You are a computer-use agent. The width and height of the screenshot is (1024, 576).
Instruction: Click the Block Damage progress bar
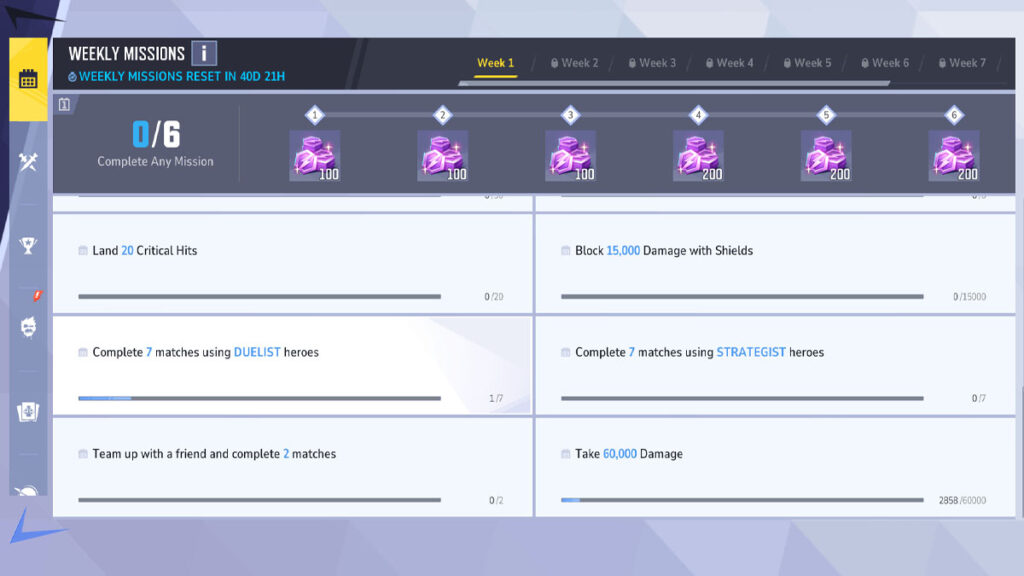[742, 296]
